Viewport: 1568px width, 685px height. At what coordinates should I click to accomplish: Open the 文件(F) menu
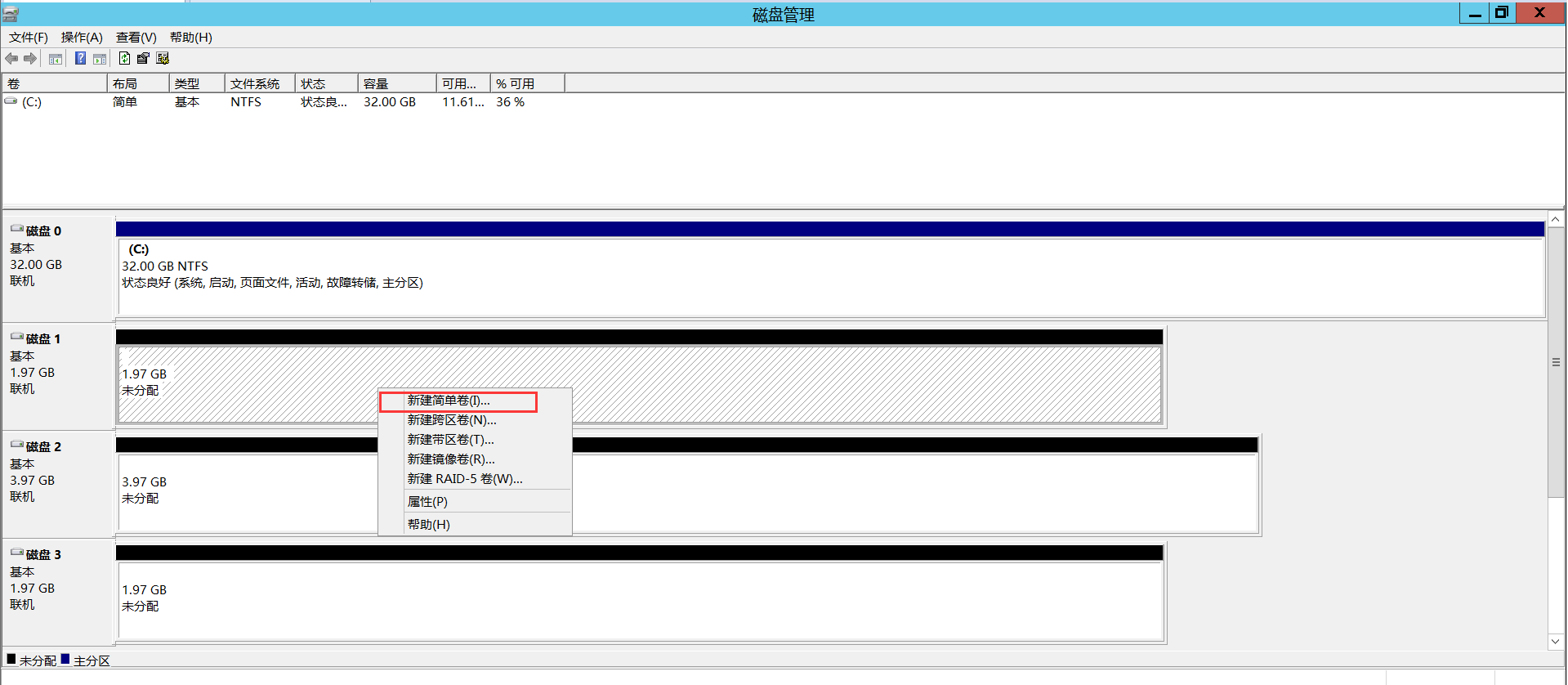(x=29, y=37)
